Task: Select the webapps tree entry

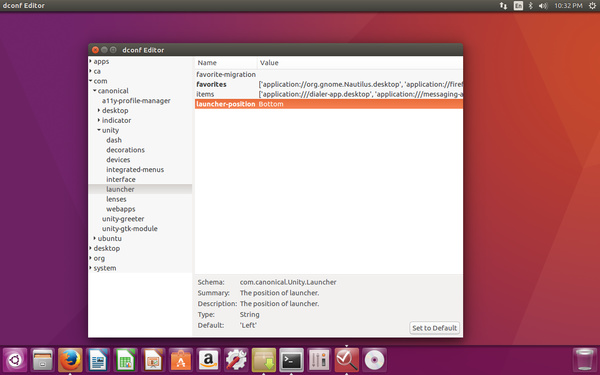Action: (x=121, y=209)
